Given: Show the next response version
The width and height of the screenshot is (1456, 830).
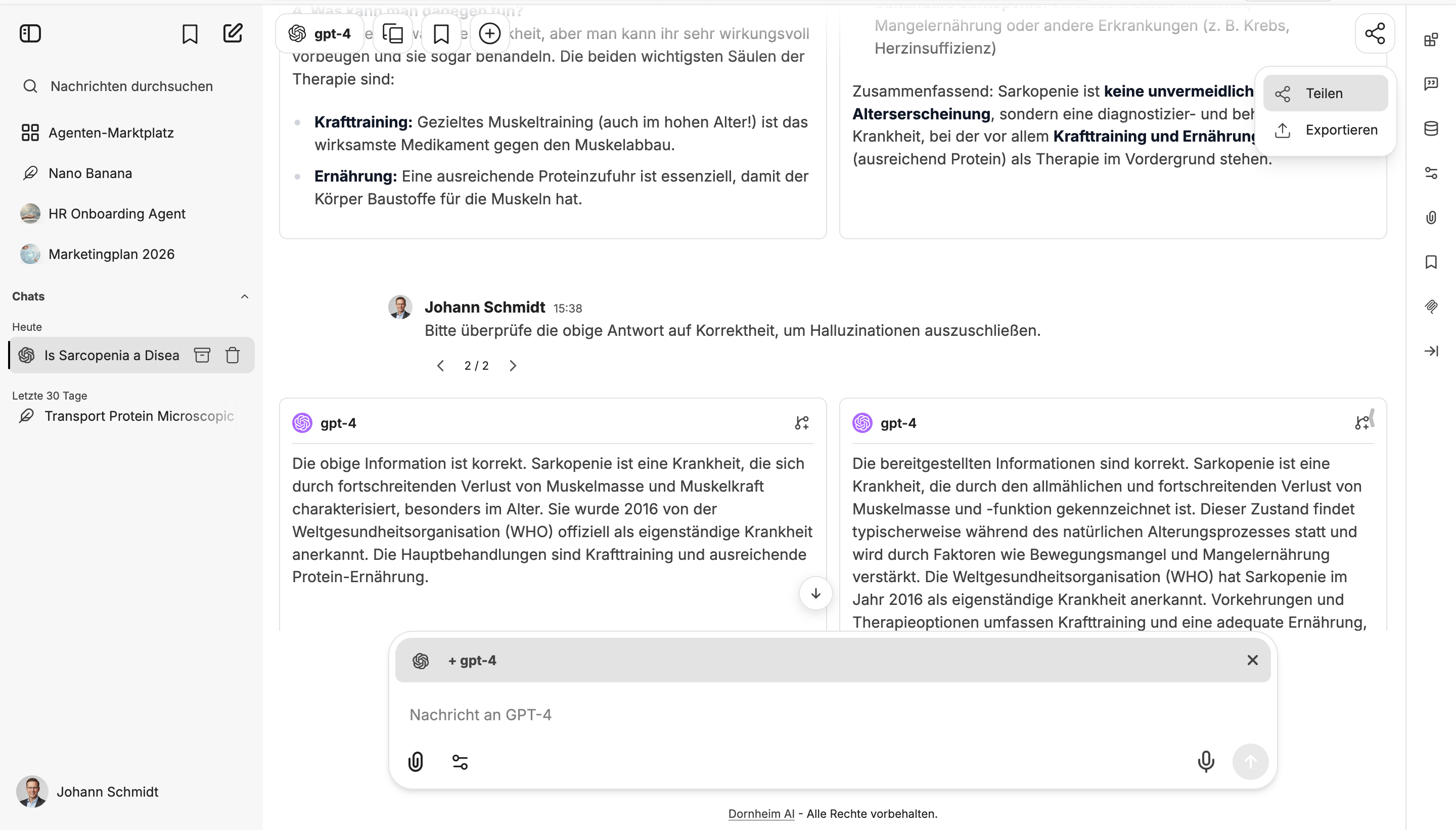Looking at the screenshot, I should click(x=513, y=365).
